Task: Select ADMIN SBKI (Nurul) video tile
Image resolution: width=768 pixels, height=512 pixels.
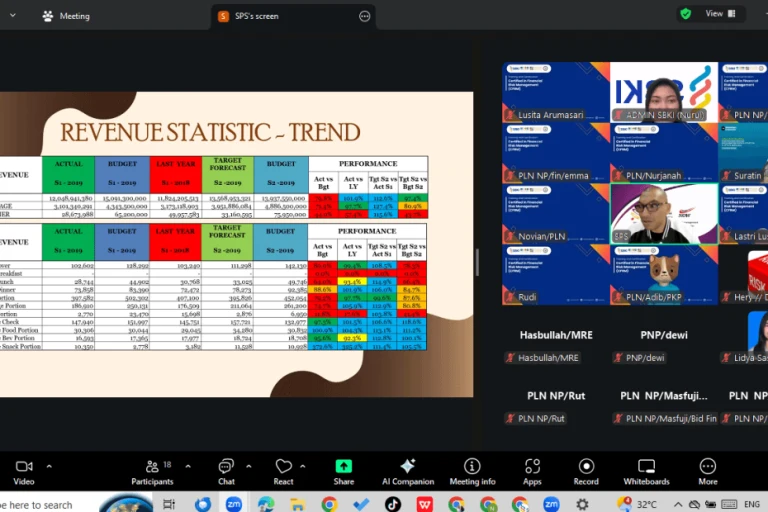Action: coord(664,92)
